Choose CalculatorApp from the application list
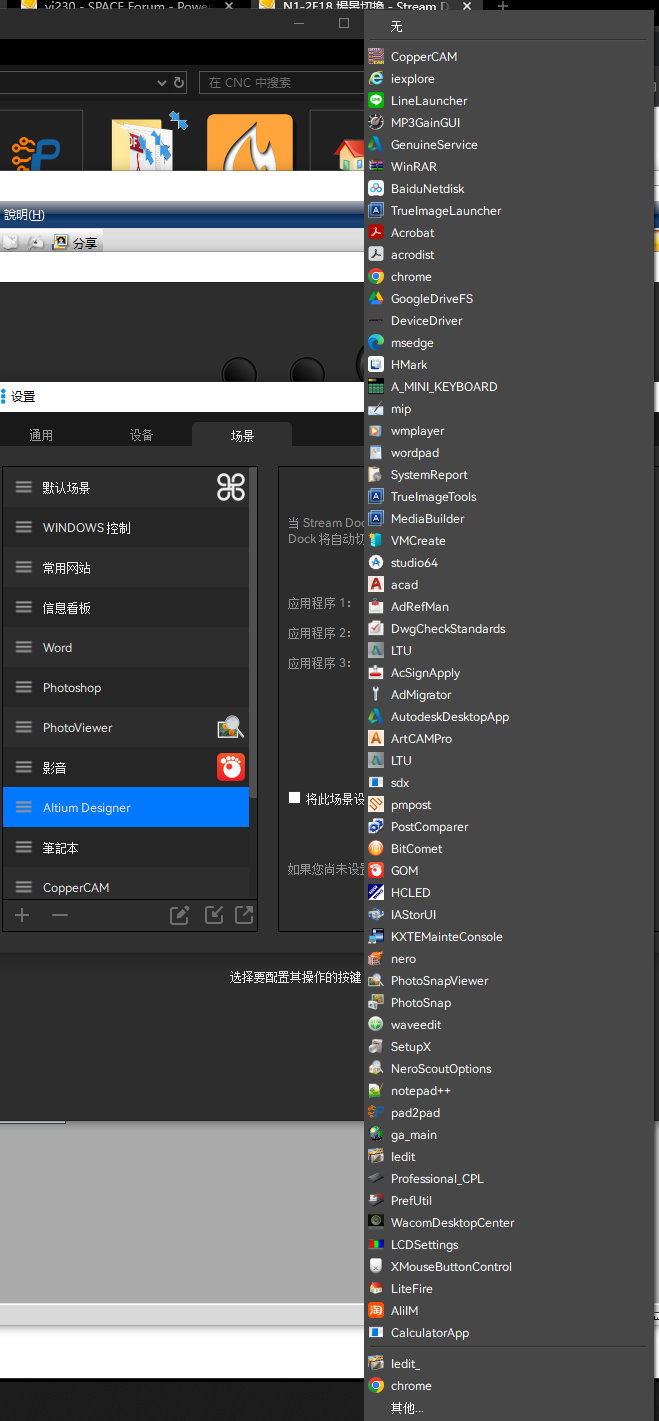659x1421 pixels. [x=511, y=1332]
